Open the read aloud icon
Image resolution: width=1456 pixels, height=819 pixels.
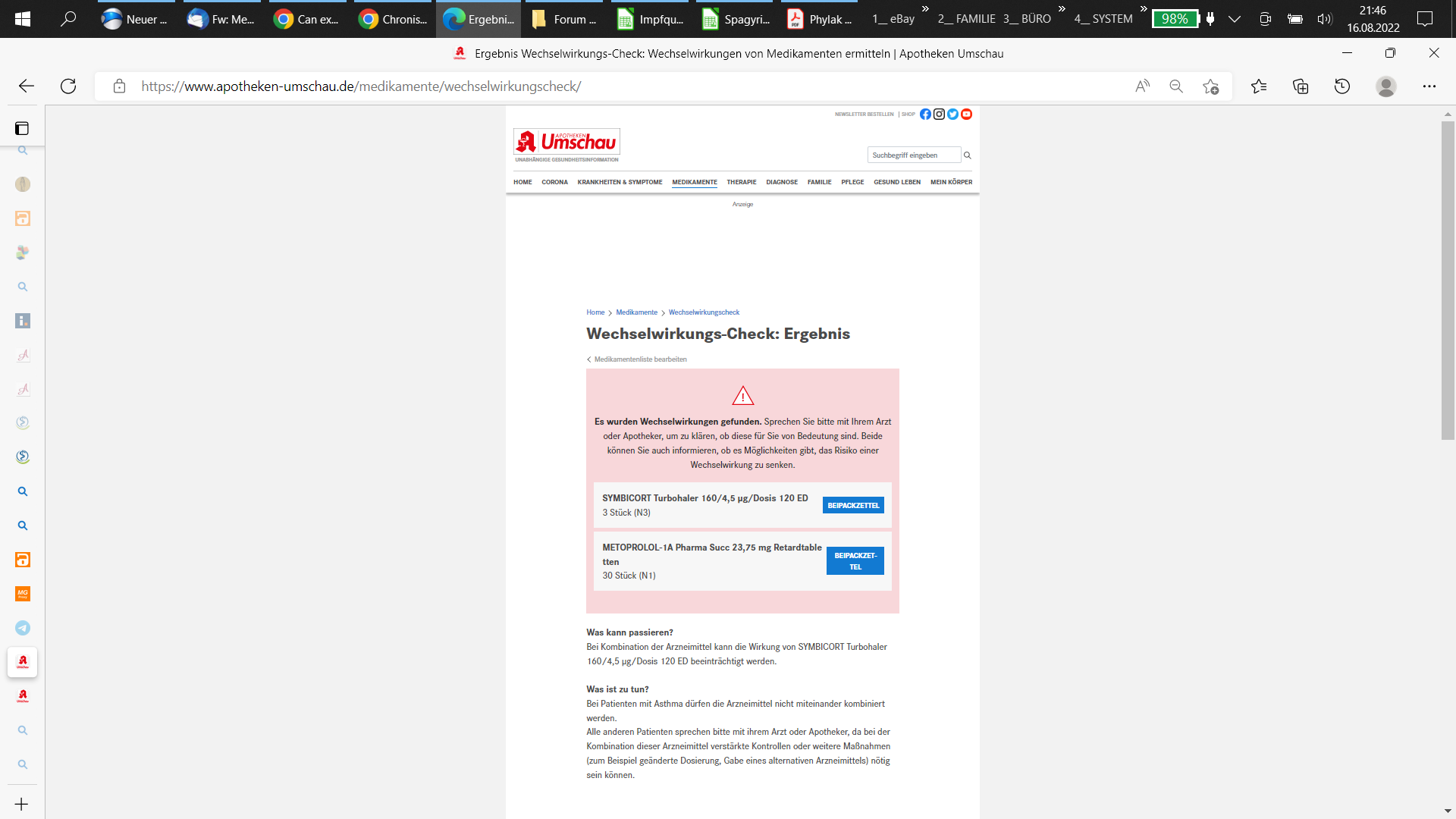click(x=1142, y=86)
